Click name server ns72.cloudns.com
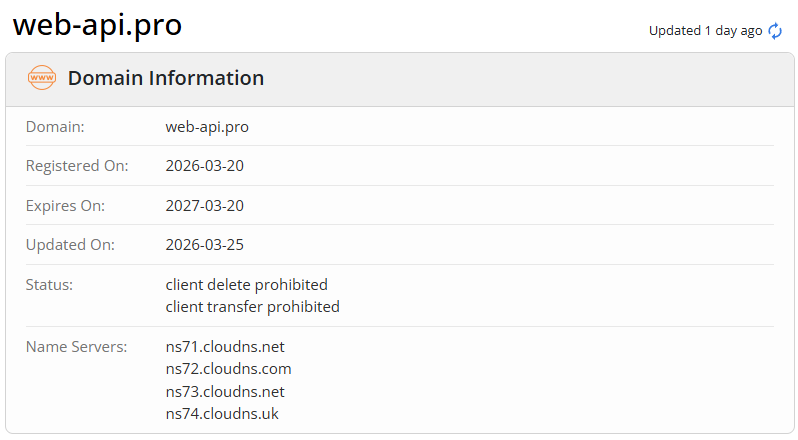The height and width of the screenshot is (440, 798). [229, 369]
